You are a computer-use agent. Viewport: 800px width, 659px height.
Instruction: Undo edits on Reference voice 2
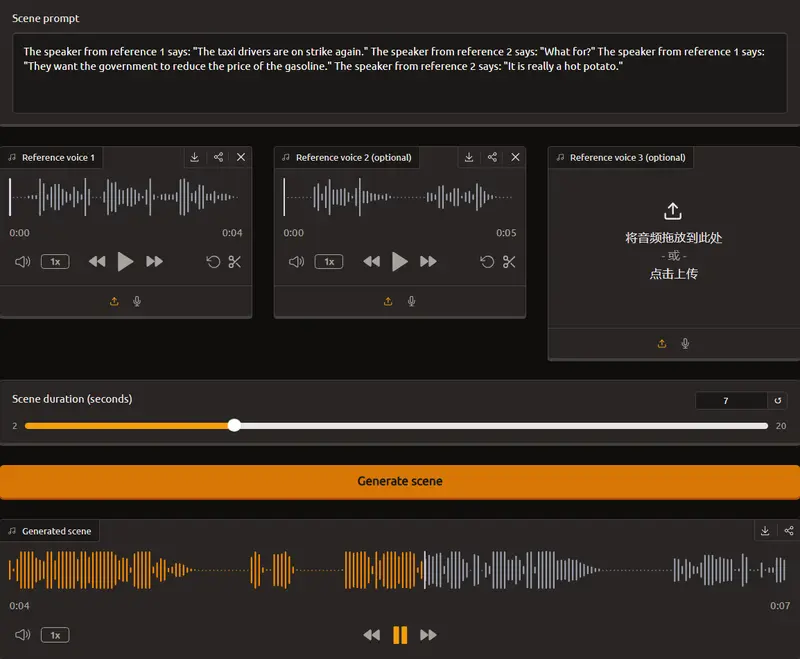point(487,262)
